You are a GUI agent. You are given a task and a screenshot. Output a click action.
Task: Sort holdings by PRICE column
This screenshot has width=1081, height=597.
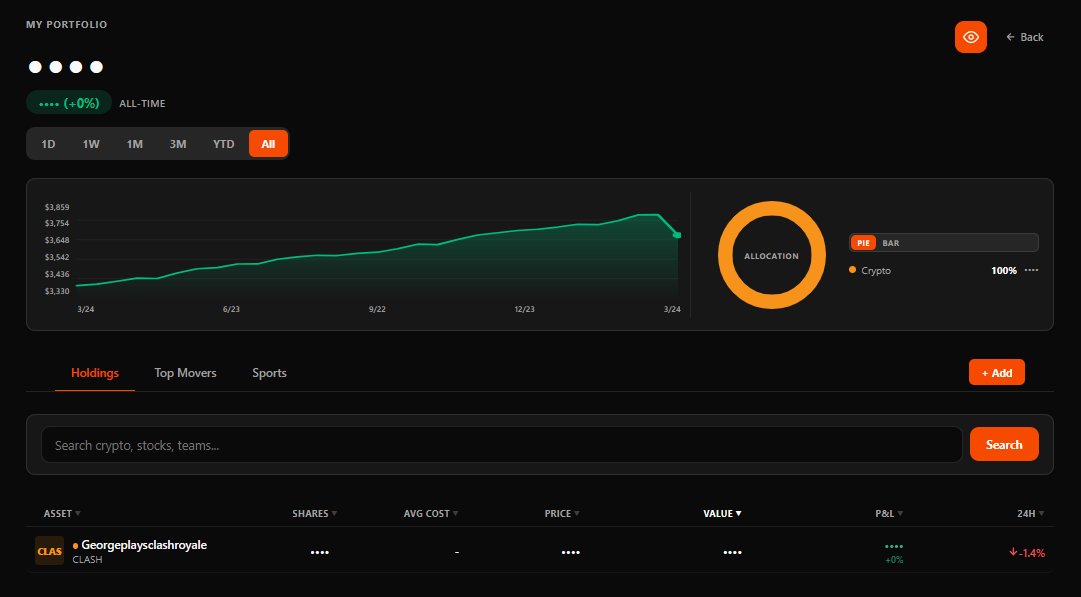coord(562,514)
